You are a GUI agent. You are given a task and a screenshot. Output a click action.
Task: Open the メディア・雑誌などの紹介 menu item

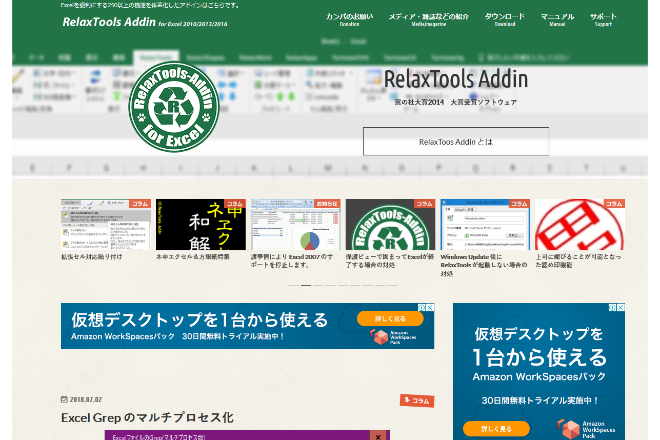pyautogui.click(x=428, y=18)
